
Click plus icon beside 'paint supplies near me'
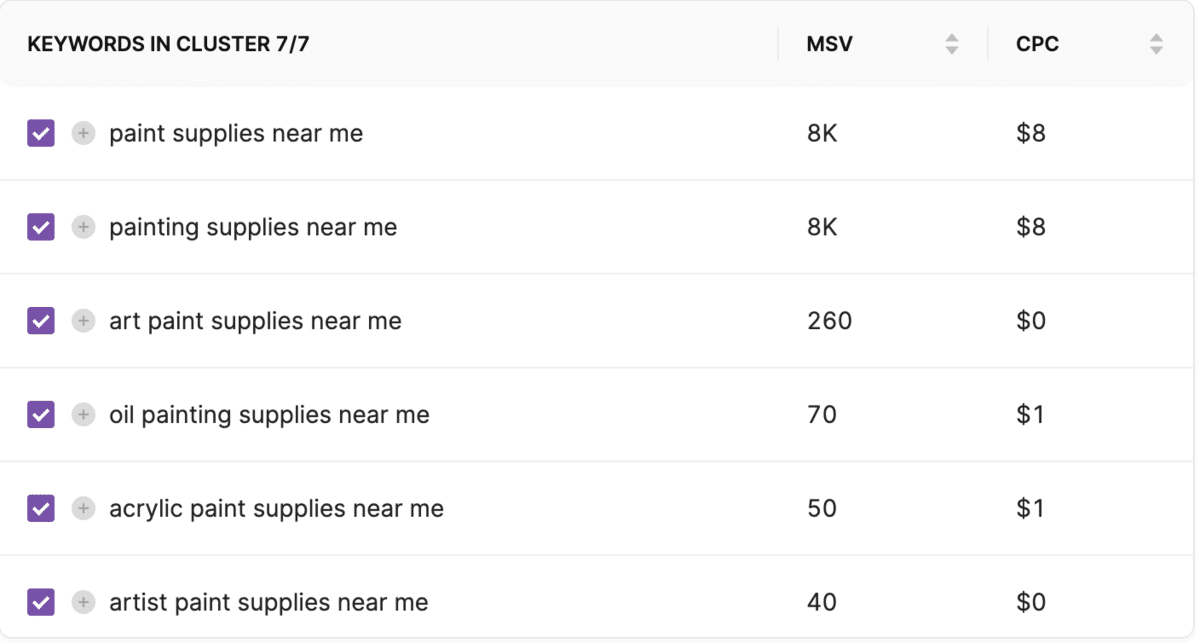coord(84,134)
